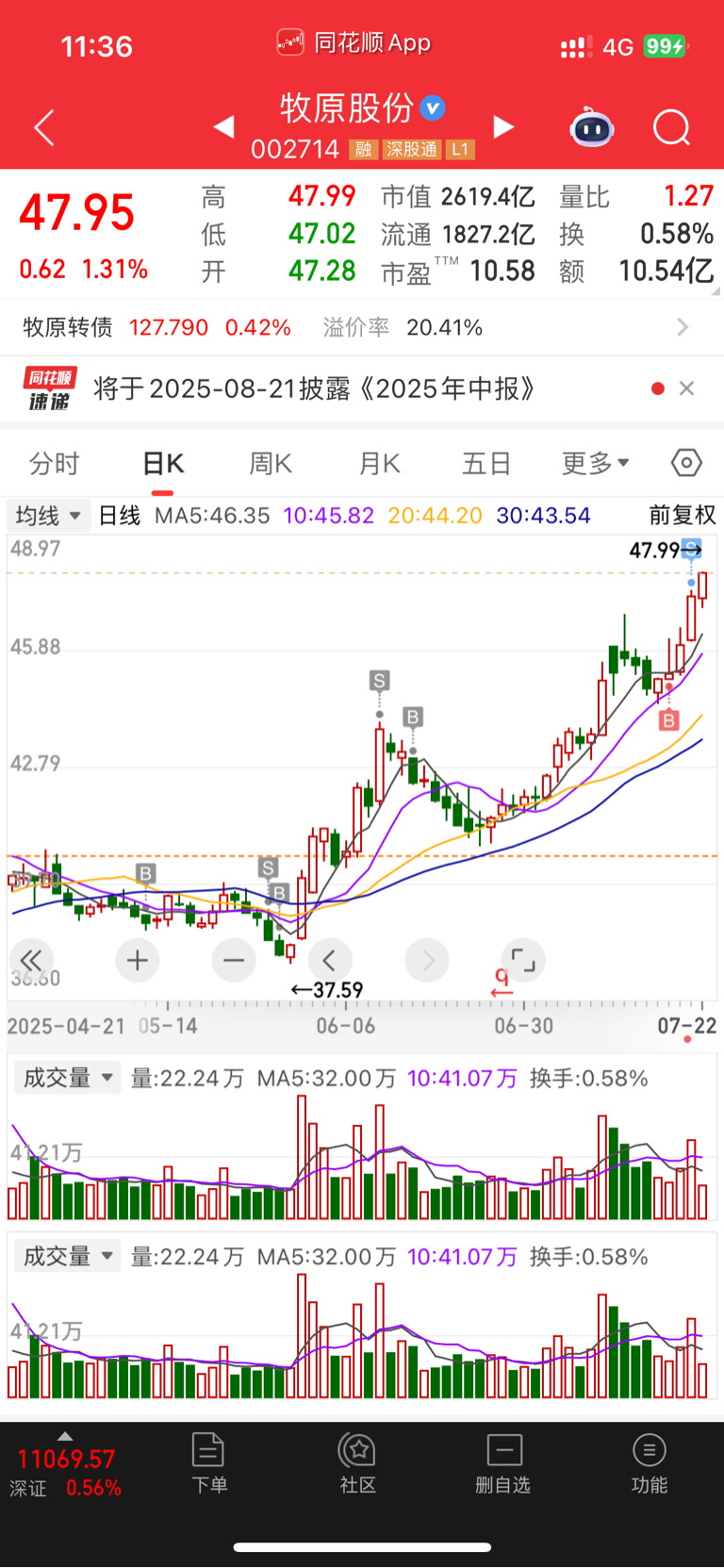The width and height of the screenshot is (724, 1568).
Task: Switch to previous stock with left triangle
Action: pyautogui.click(x=224, y=126)
